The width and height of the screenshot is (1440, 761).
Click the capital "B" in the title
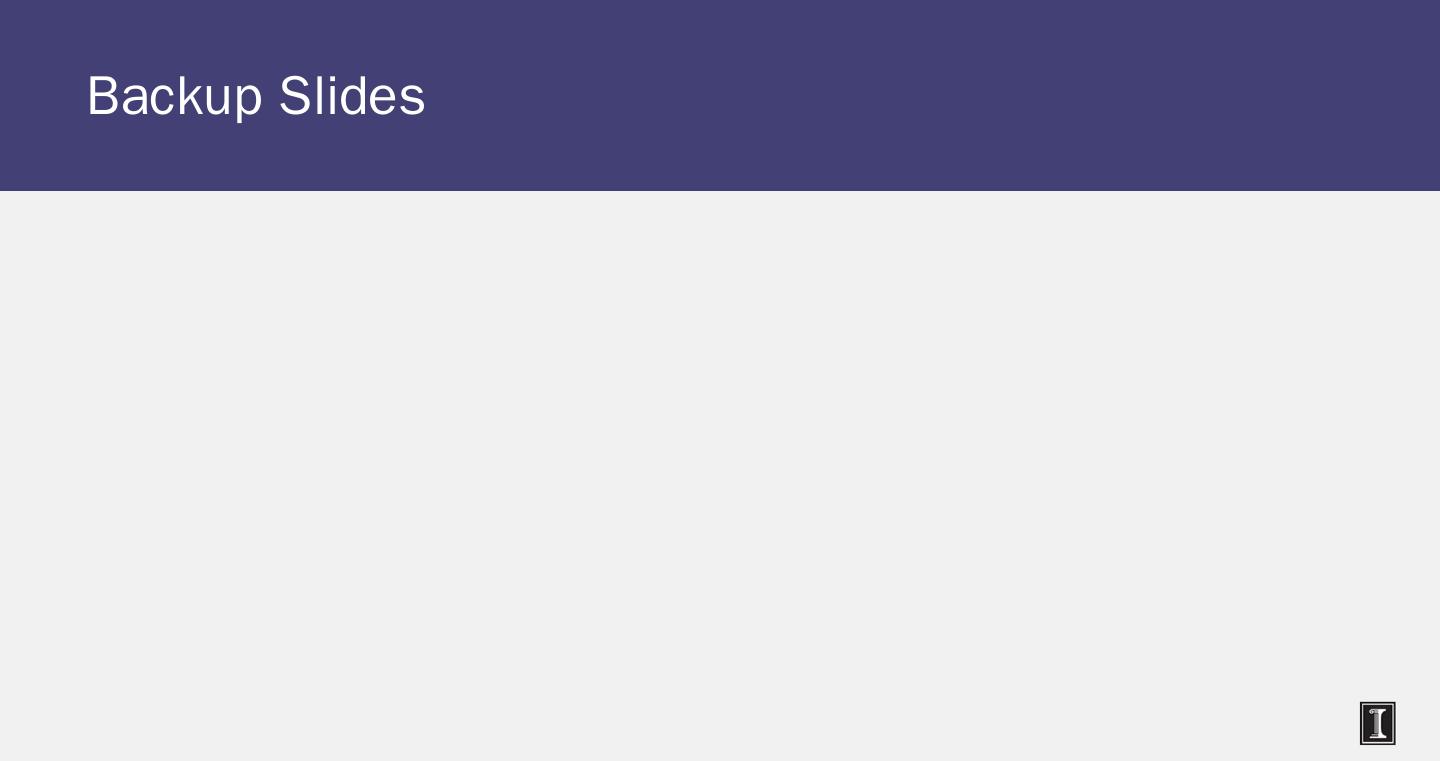pyautogui.click(x=102, y=96)
